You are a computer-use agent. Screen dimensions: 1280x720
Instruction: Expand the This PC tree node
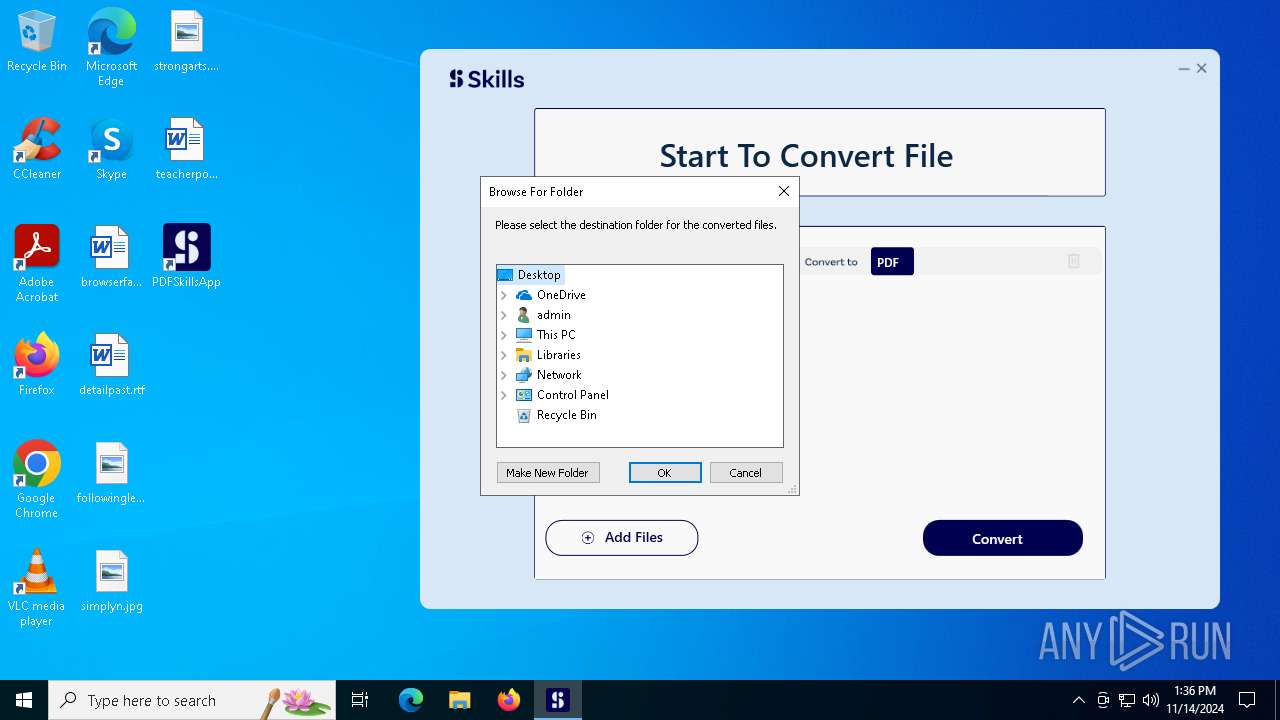504,335
